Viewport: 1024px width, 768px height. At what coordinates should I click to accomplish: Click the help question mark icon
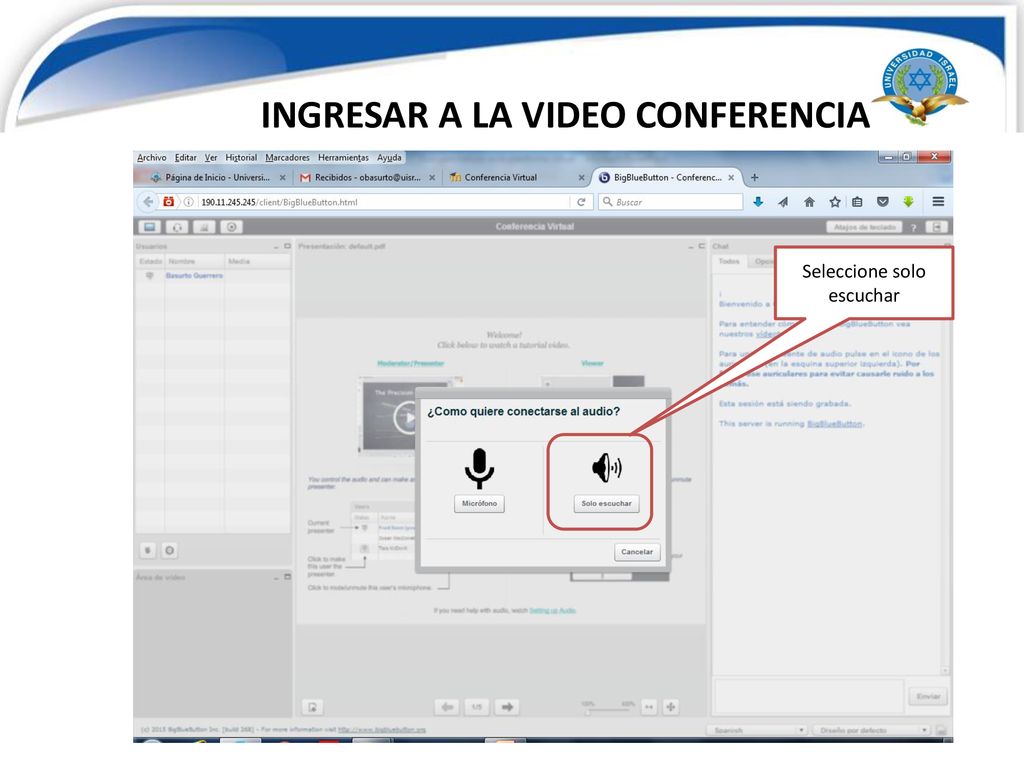tap(914, 227)
